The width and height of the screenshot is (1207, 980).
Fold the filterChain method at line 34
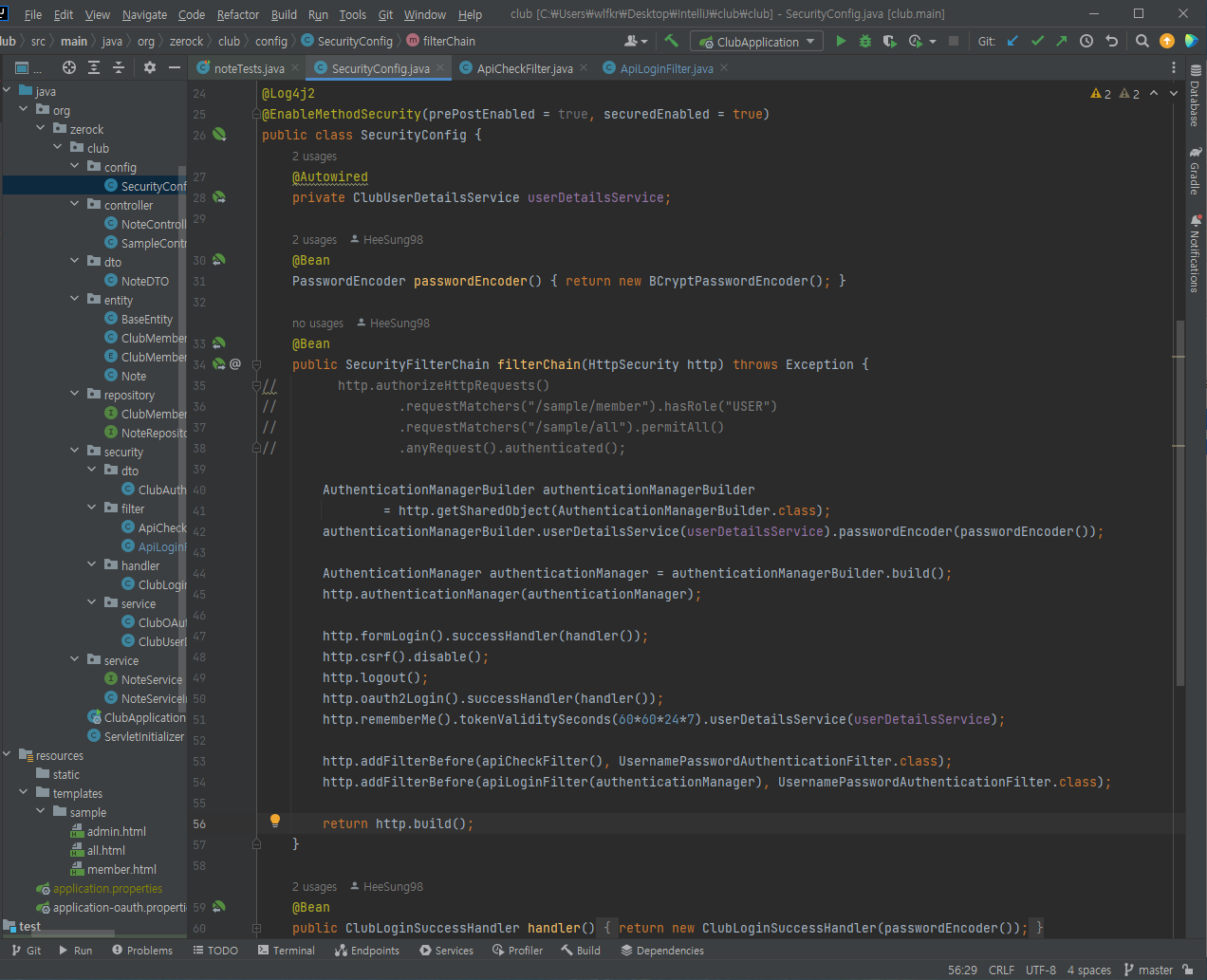256,364
